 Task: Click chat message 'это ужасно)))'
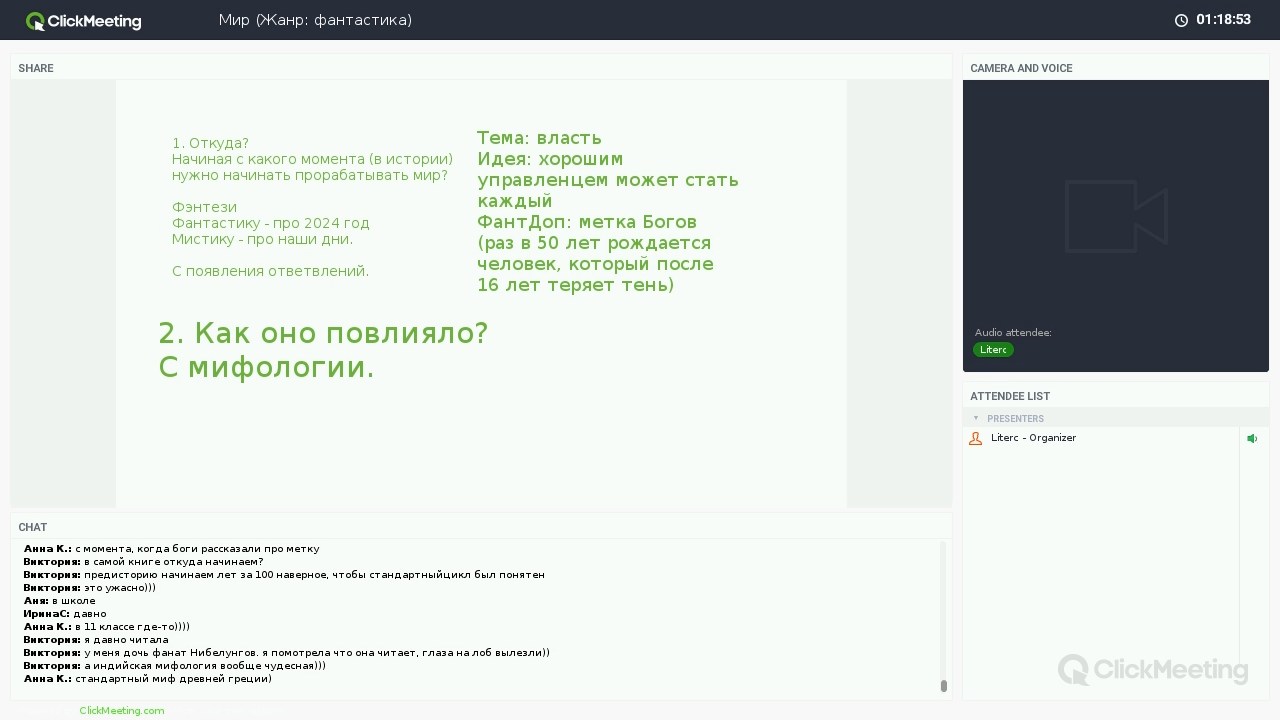click(x=120, y=588)
